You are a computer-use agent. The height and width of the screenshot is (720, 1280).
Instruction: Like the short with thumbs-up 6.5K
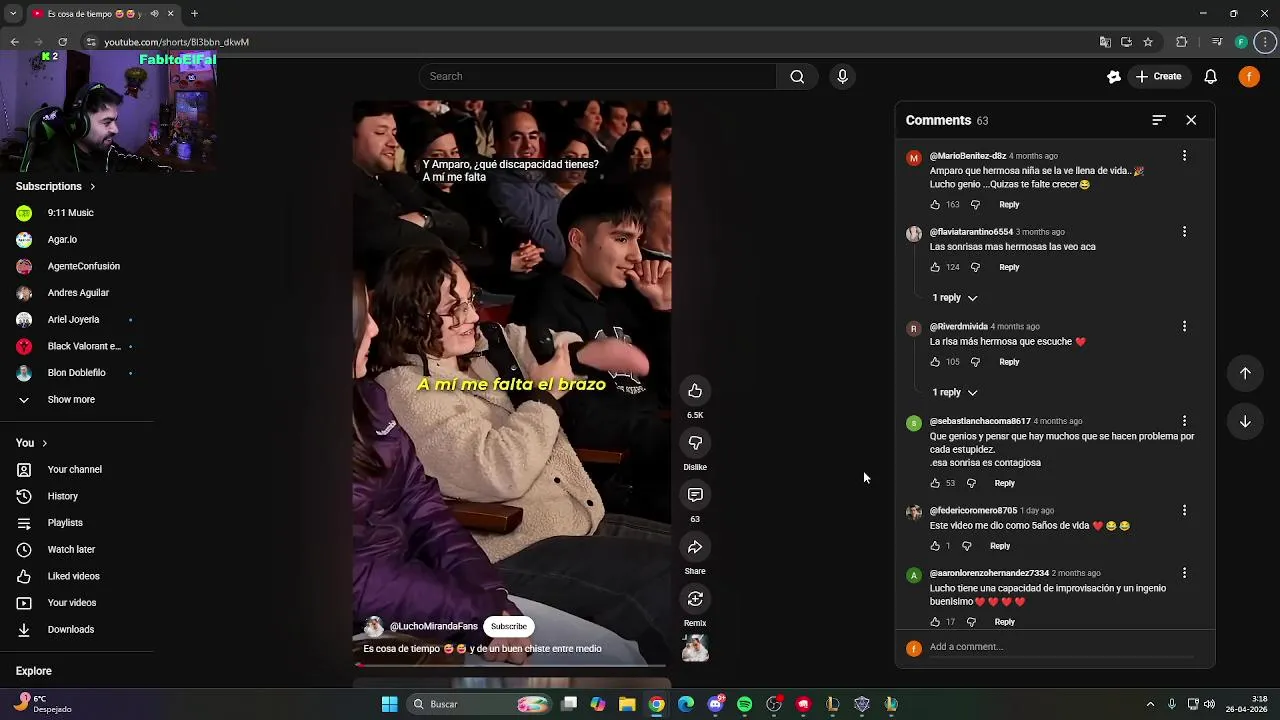pos(695,391)
